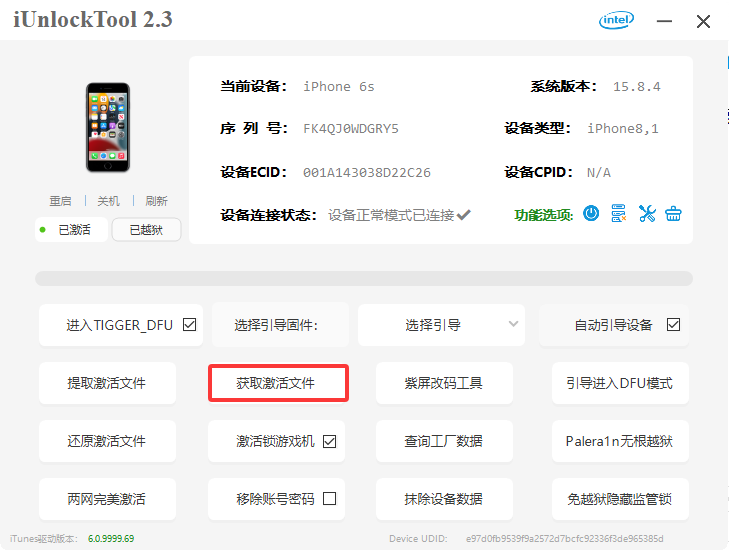Click the 关机 shutdown link
This screenshot has width=729, height=551.
108,201
